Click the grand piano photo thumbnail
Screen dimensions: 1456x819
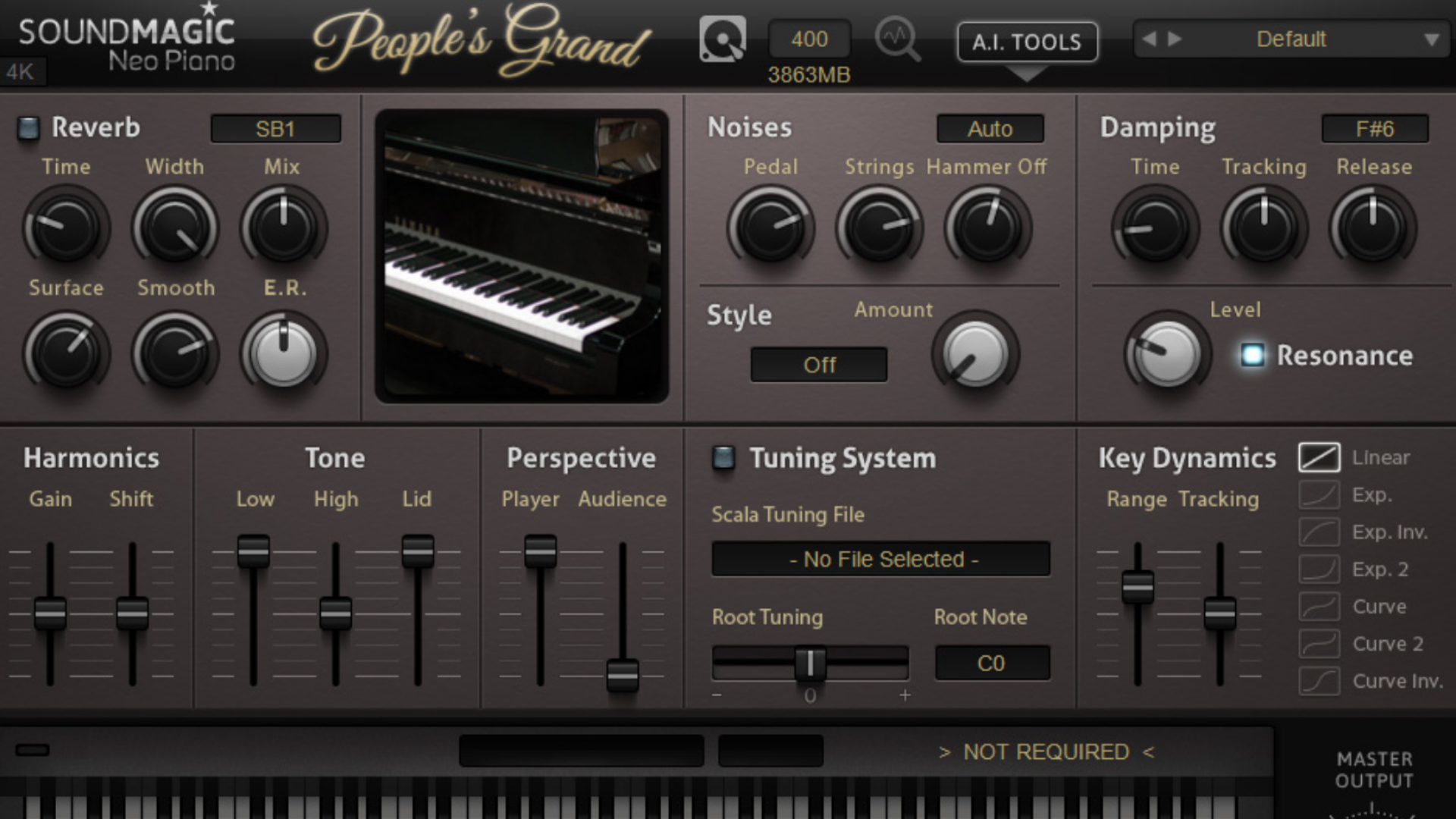[523, 256]
